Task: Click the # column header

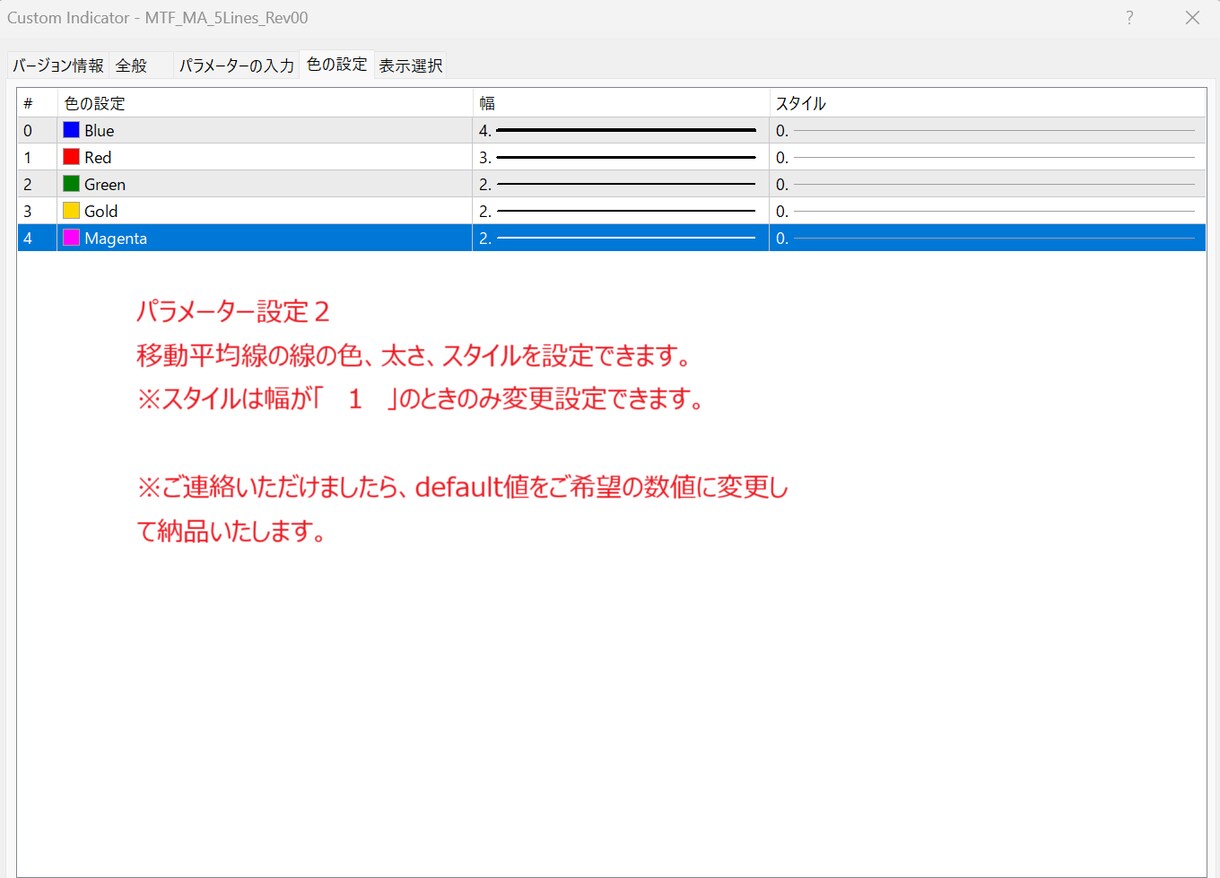Action: (37, 103)
